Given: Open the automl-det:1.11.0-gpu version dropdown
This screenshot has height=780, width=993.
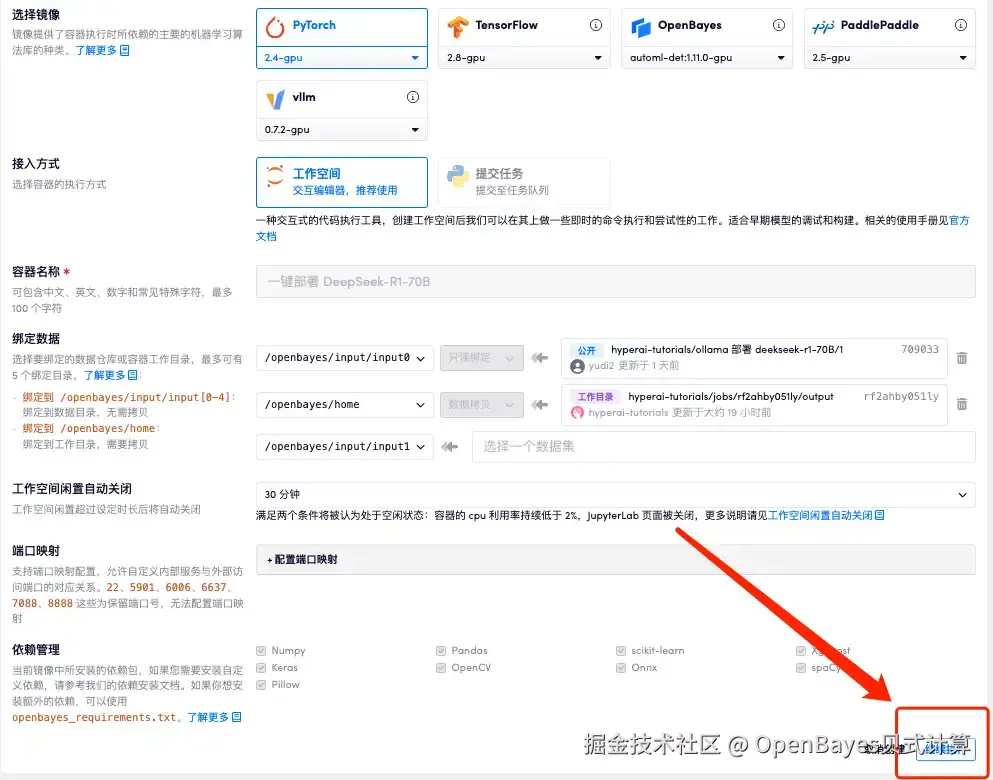Looking at the screenshot, I should (707, 58).
